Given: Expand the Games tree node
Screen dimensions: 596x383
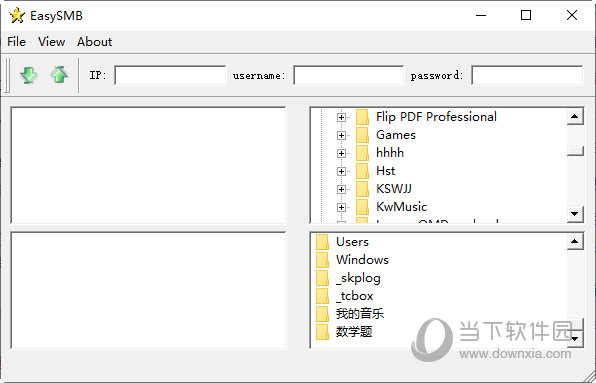Looking at the screenshot, I should click(x=341, y=135).
